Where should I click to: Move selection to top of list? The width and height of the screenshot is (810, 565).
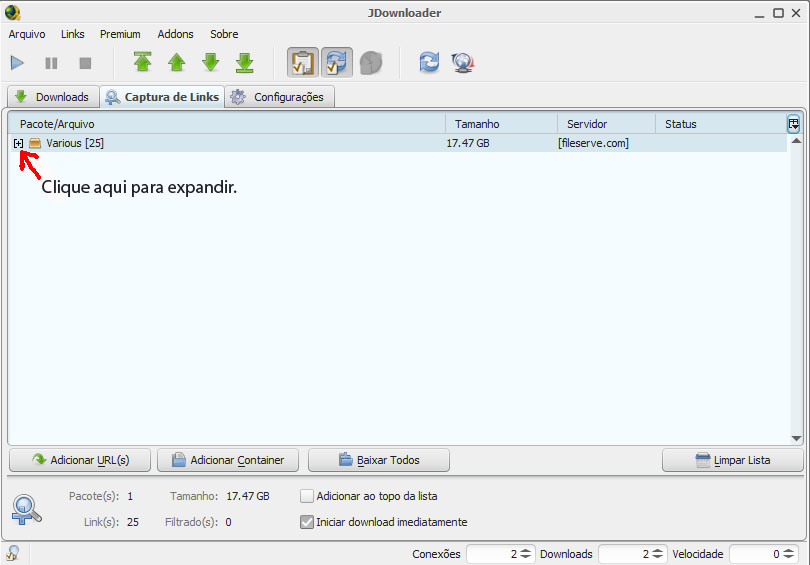(x=142, y=62)
